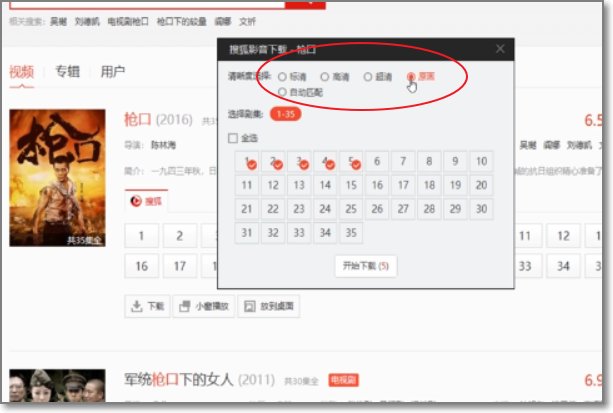This screenshot has height=413, width=613.
Task: Switch to the 视频 tab
Action: [x=22, y=72]
